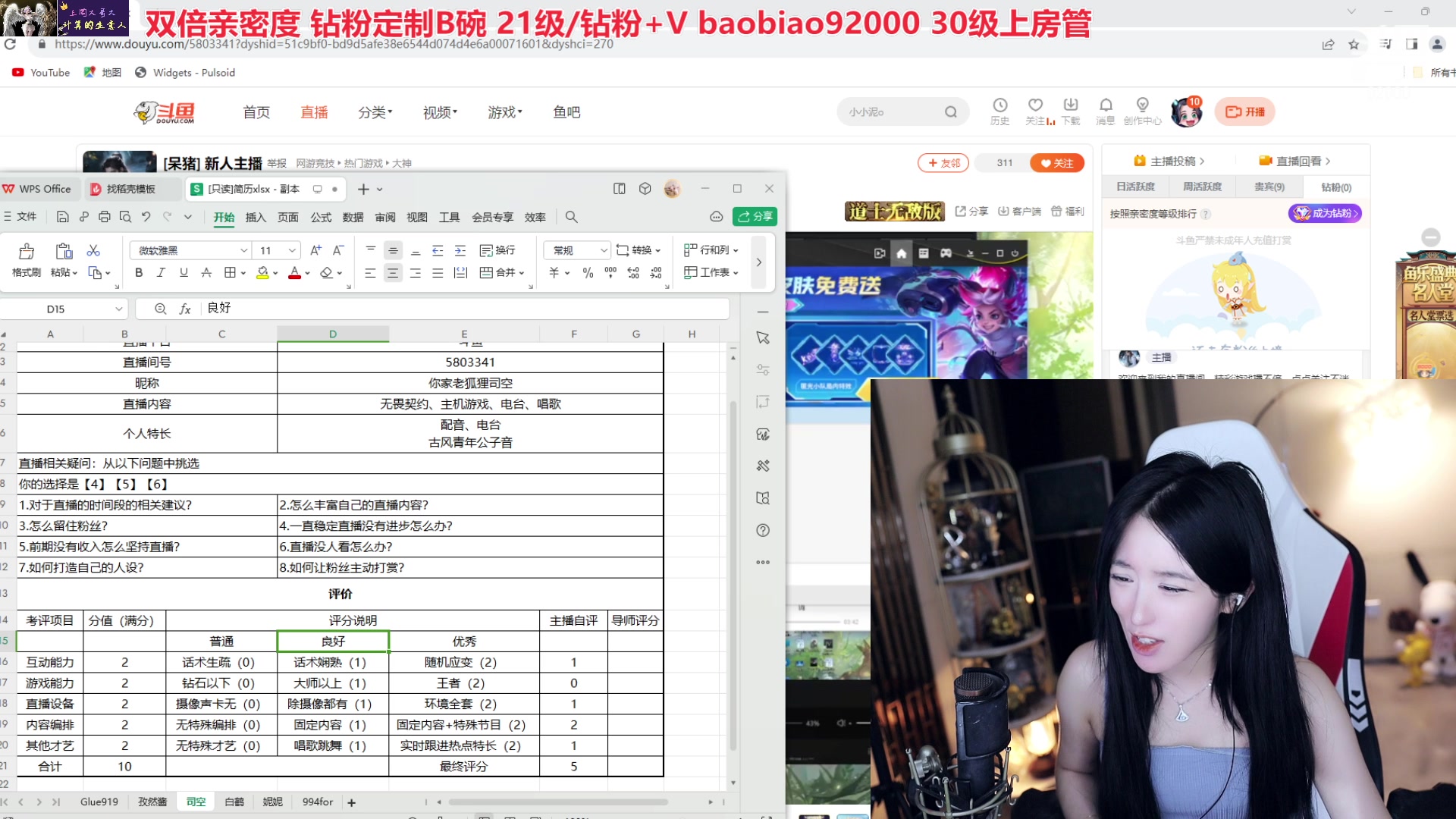
Task: Open the 插入 ribbon tab
Action: (x=256, y=218)
